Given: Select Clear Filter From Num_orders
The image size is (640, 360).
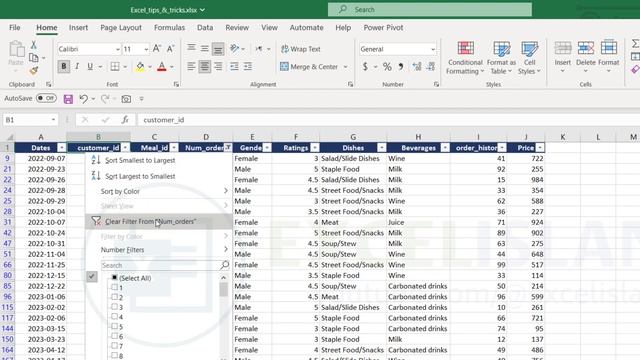Looking at the screenshot, I should coord(159,221).
